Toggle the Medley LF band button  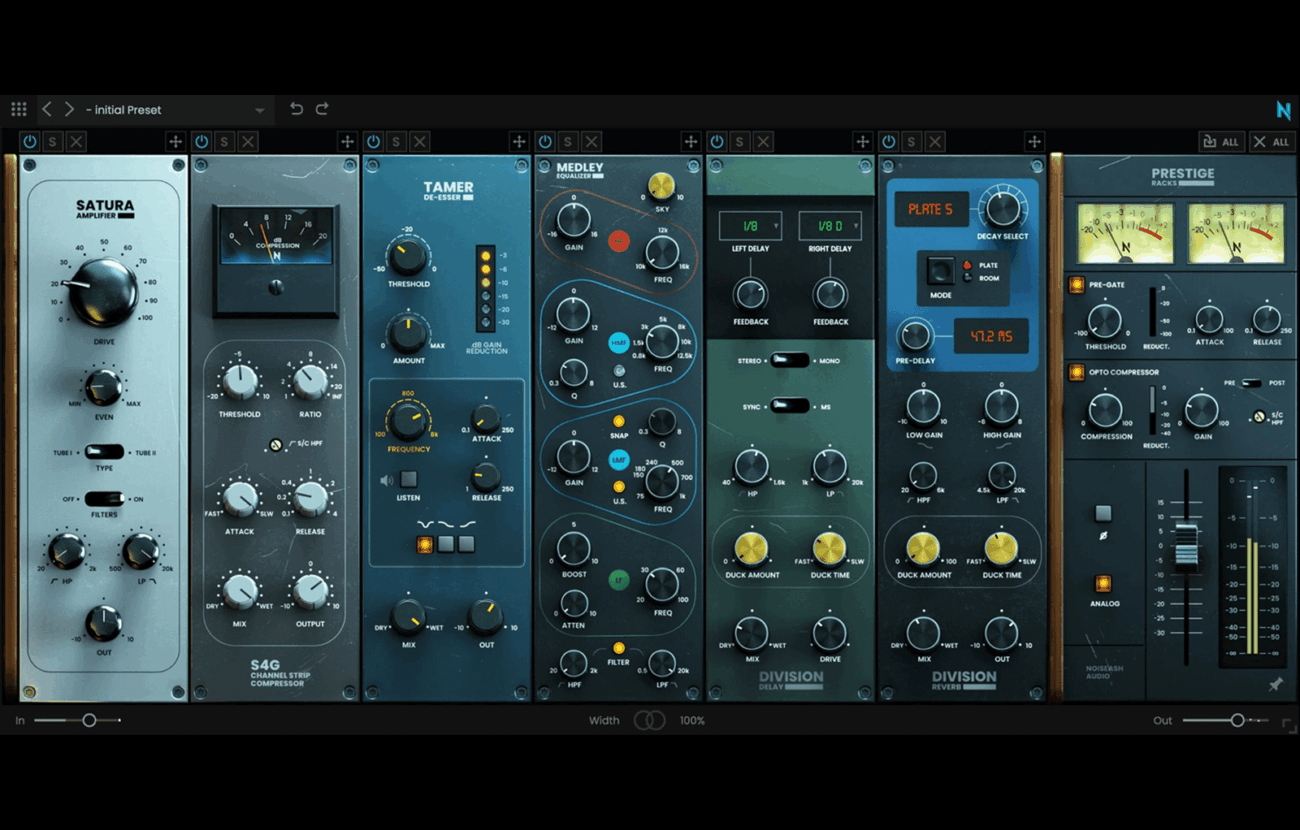(x=619, y=579)
